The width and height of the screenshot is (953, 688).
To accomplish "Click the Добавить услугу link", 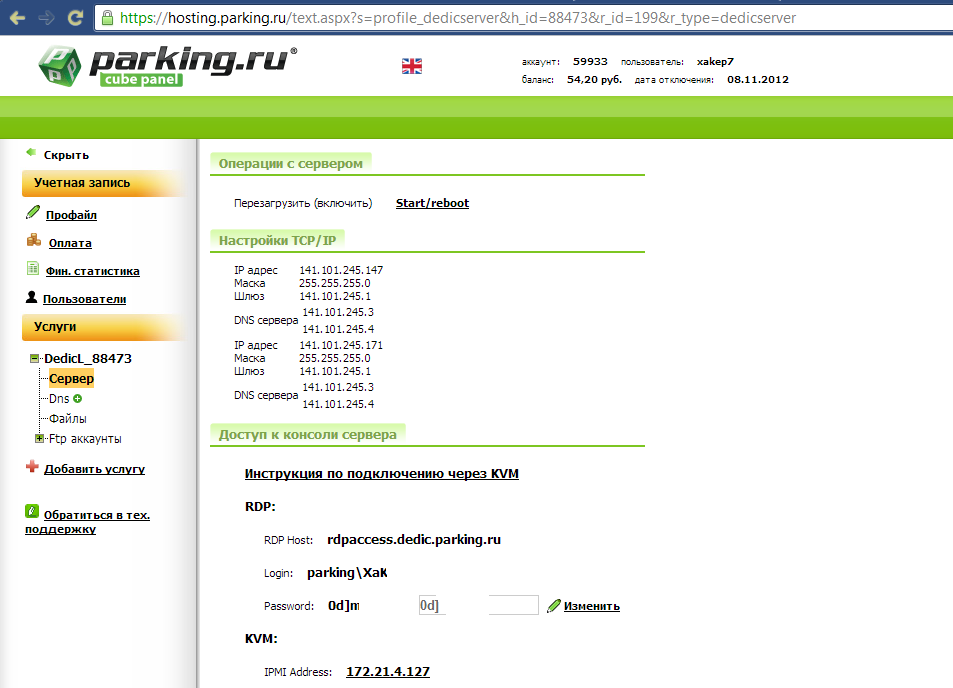I will click(94, 469).
